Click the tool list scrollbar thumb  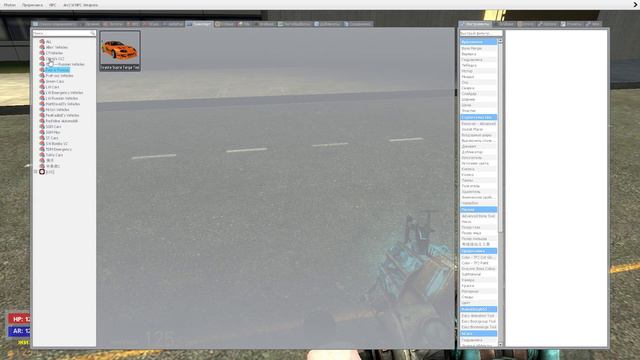coord(500,137)
